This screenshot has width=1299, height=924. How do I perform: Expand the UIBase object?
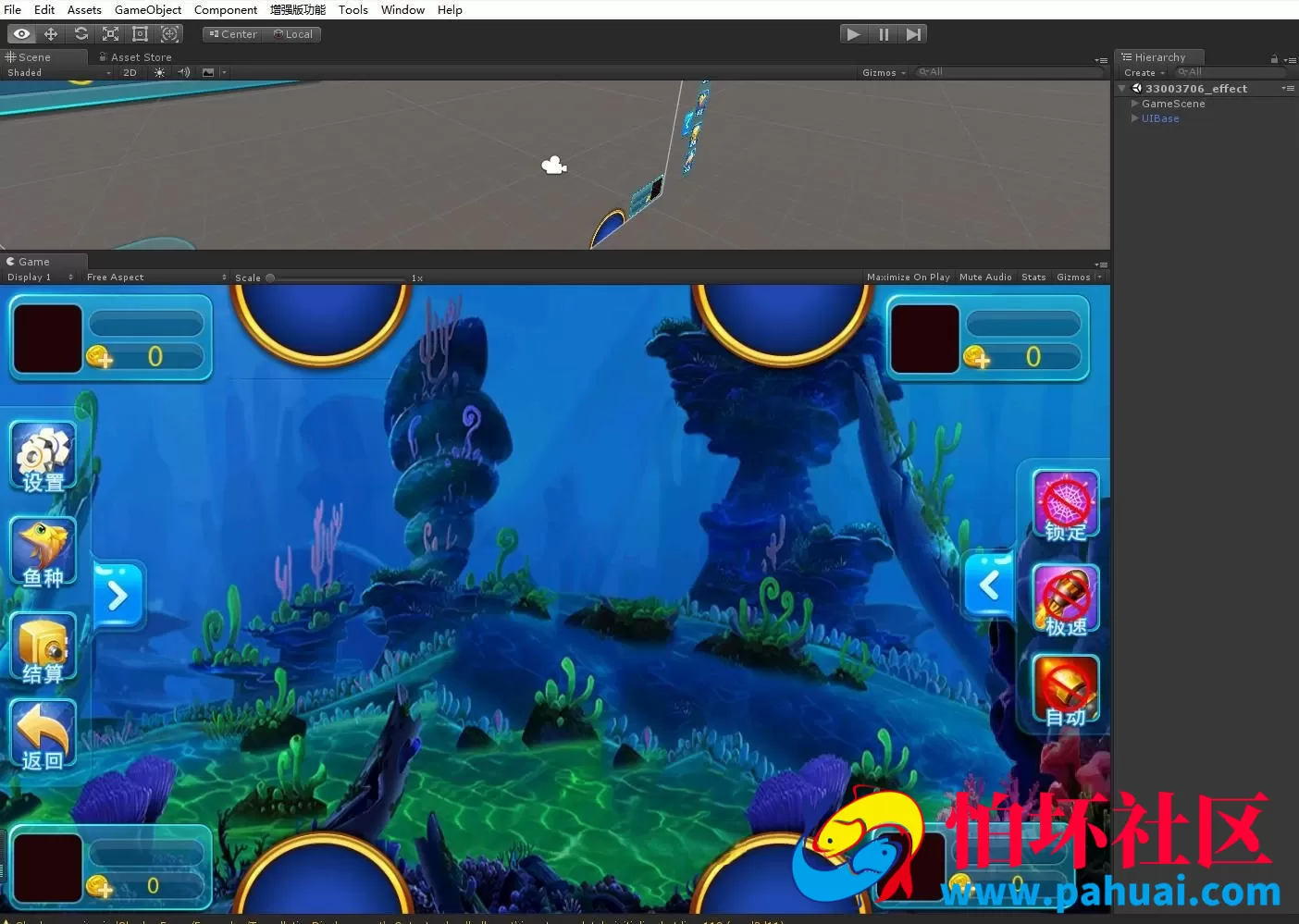point(1135,118)
